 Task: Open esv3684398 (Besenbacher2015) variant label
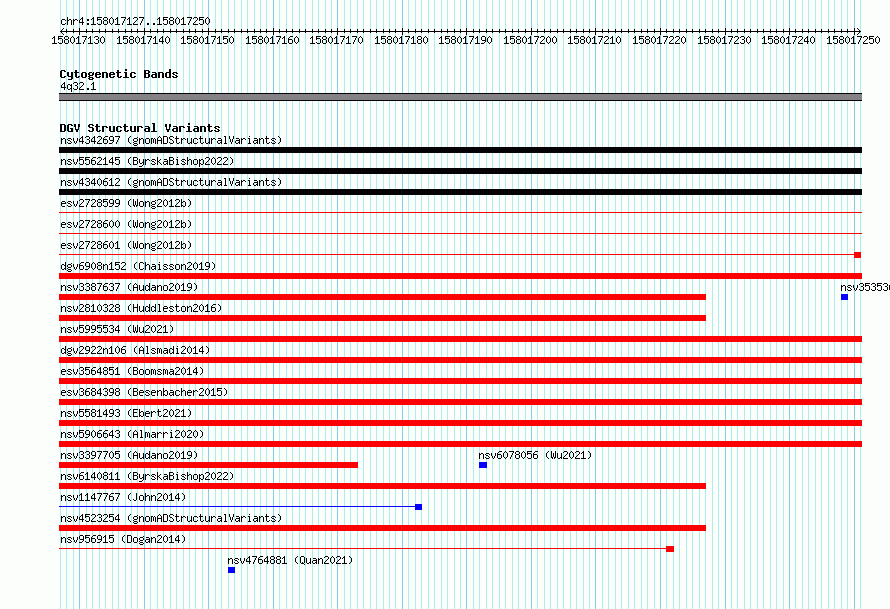tap(144, 392)
